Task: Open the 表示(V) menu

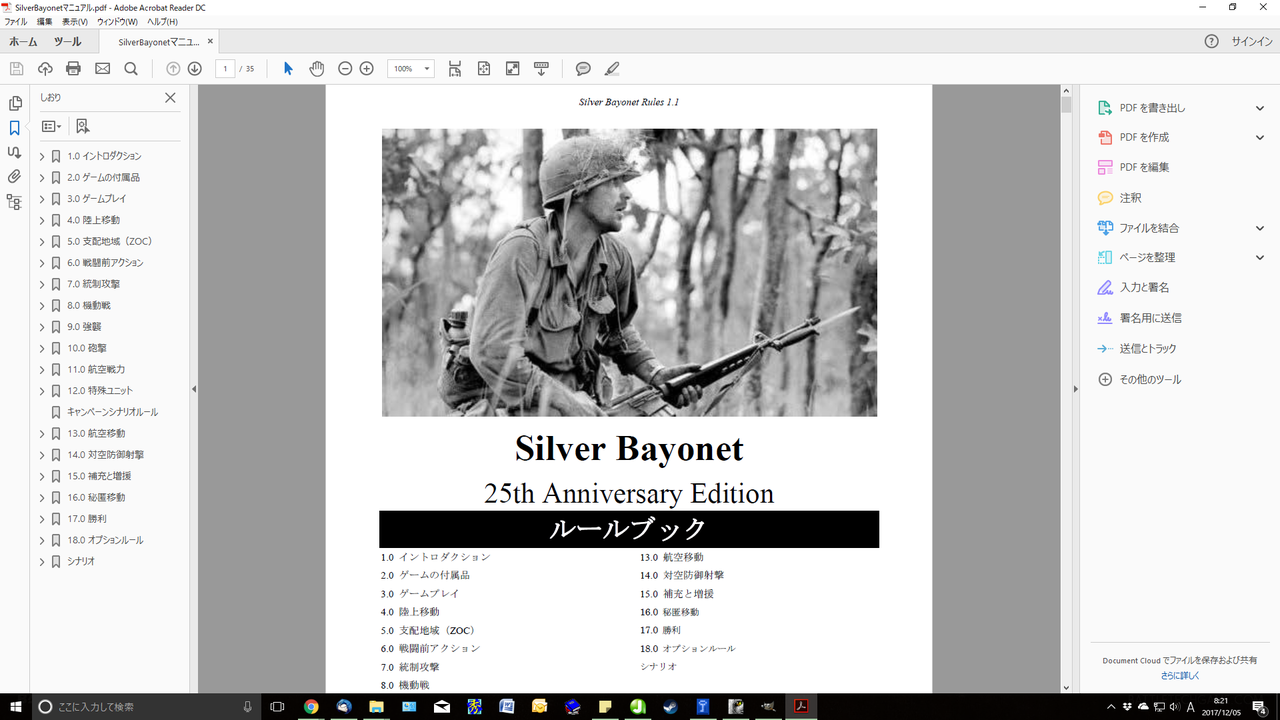Action: [75, 21]
